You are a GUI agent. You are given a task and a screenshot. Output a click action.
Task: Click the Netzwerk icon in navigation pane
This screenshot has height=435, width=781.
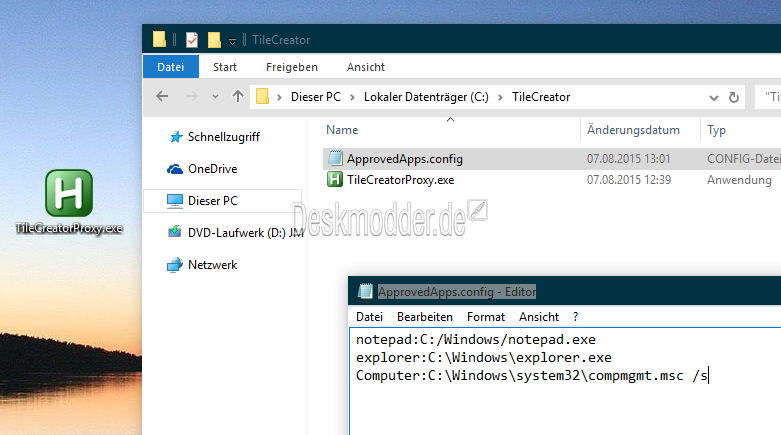click(x=175, y=265)
